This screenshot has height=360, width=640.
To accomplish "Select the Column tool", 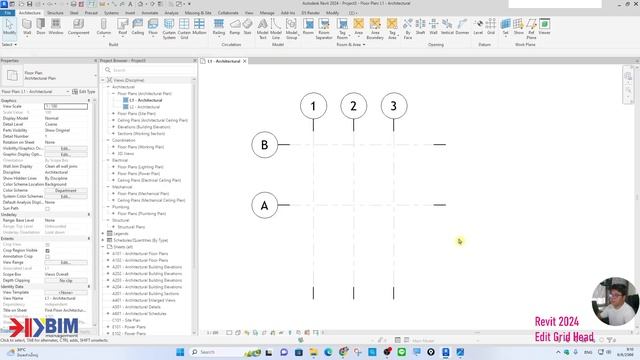I will point(104,27).
